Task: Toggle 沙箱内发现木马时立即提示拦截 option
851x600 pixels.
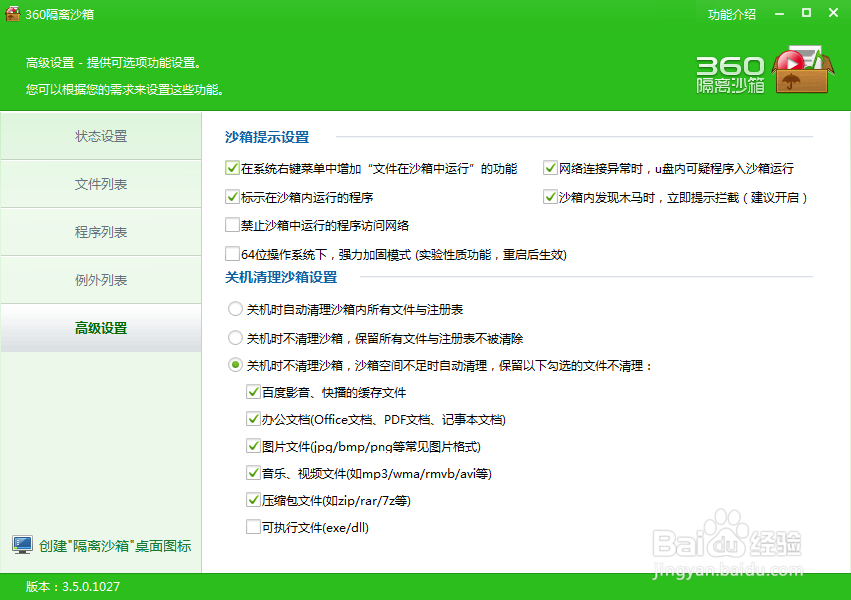Action: [550, 197]
